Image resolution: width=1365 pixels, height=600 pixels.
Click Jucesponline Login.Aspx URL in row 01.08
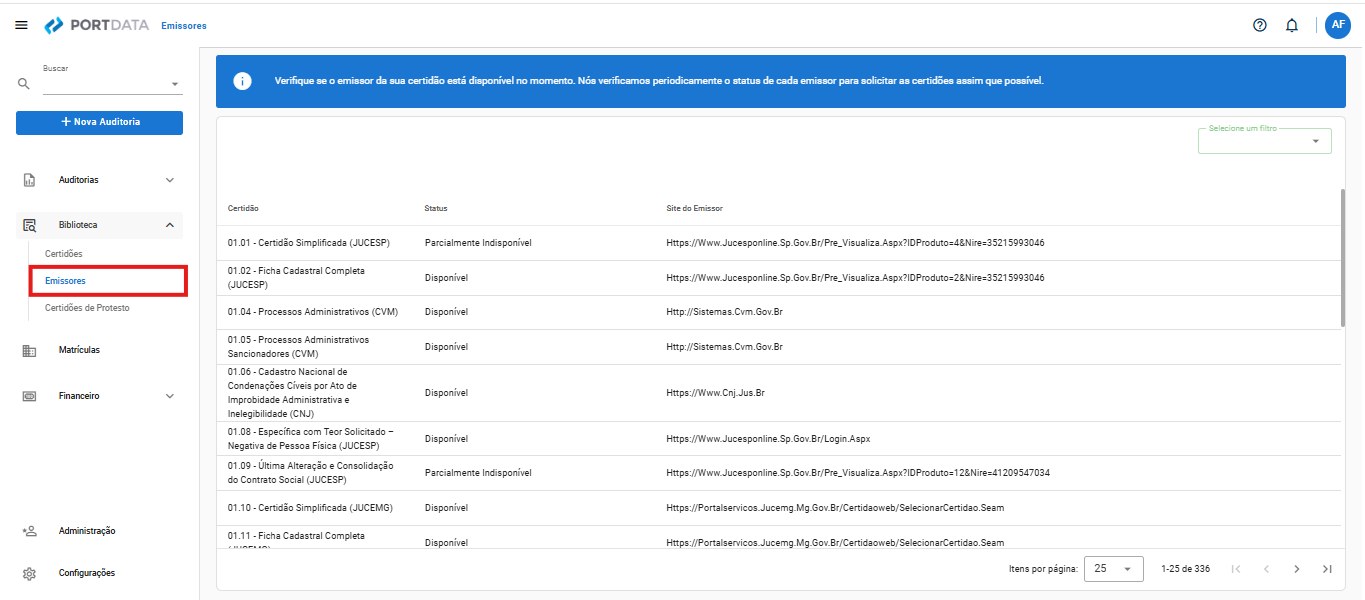[x=768, y=439]
